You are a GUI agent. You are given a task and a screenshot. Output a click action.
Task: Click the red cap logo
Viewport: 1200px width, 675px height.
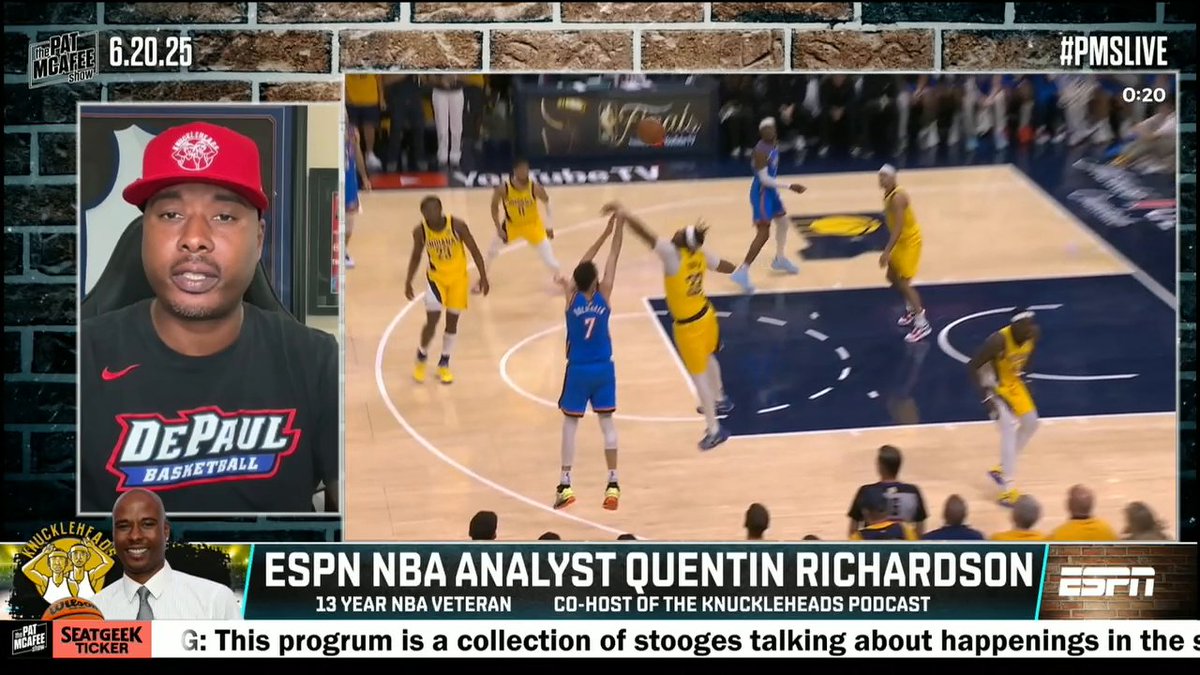(x=195, y=151)
